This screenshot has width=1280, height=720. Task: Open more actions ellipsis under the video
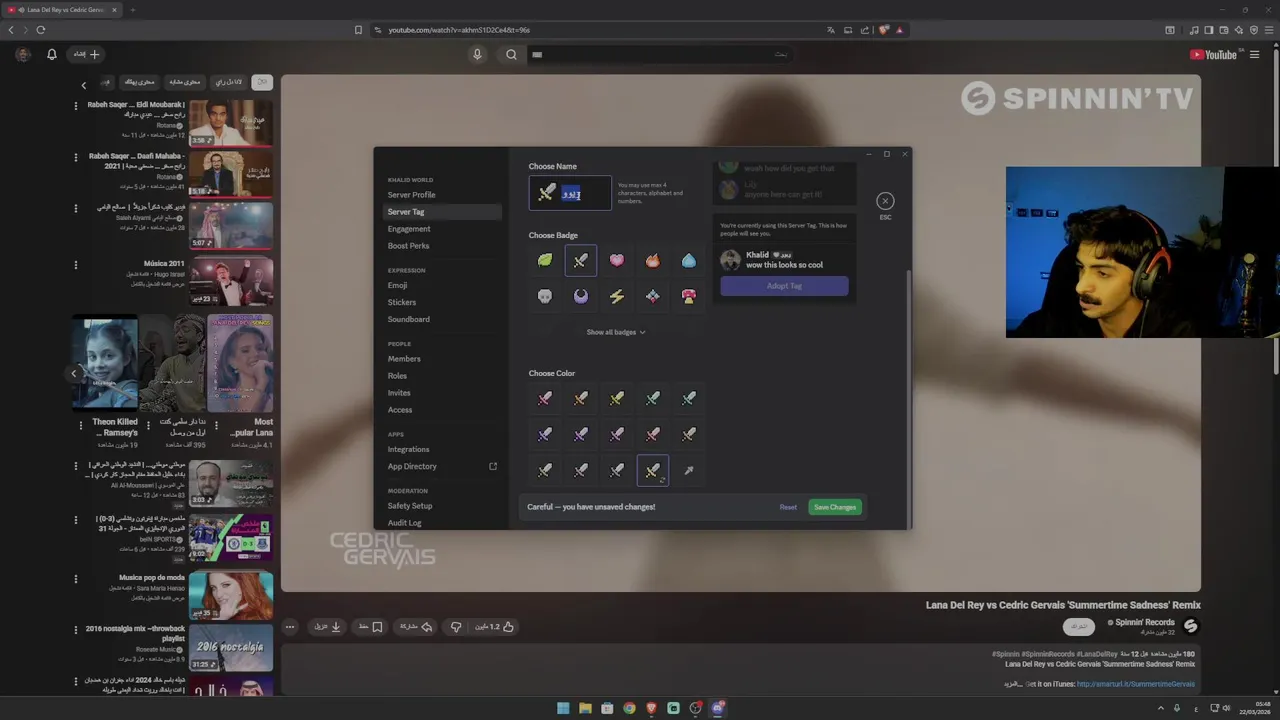(x=290, y=627)
